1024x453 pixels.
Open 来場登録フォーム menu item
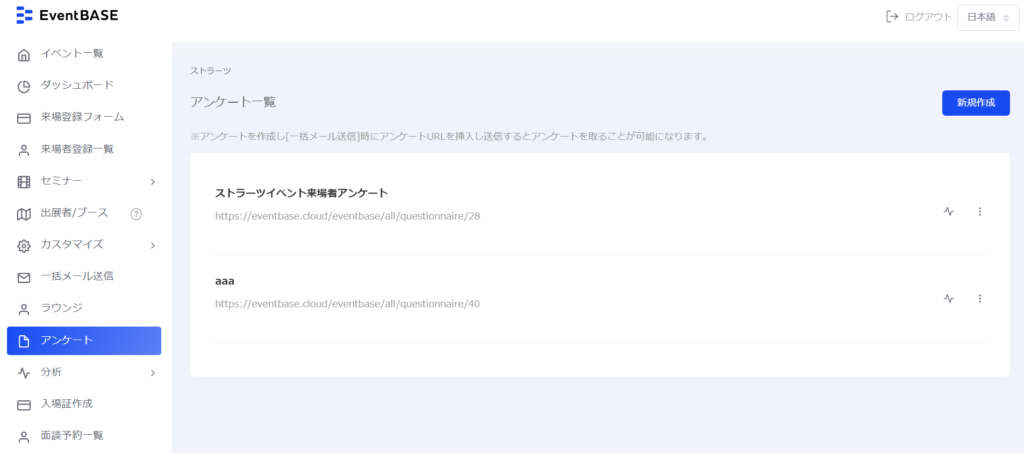click(x=84, y=117)
